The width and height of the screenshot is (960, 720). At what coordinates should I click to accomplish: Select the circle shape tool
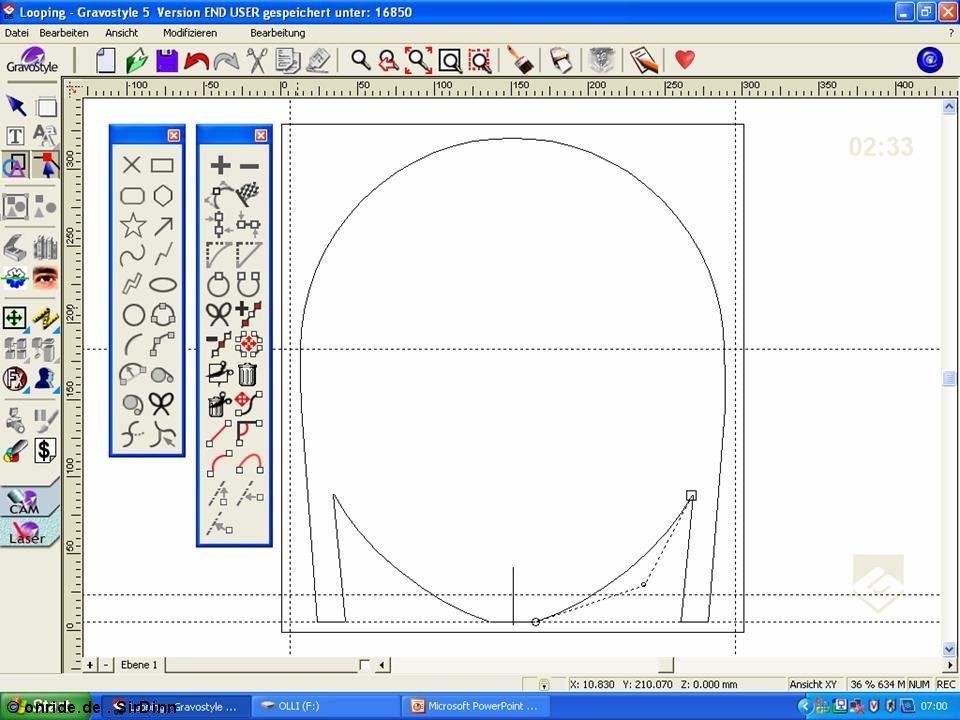[133, 315]
